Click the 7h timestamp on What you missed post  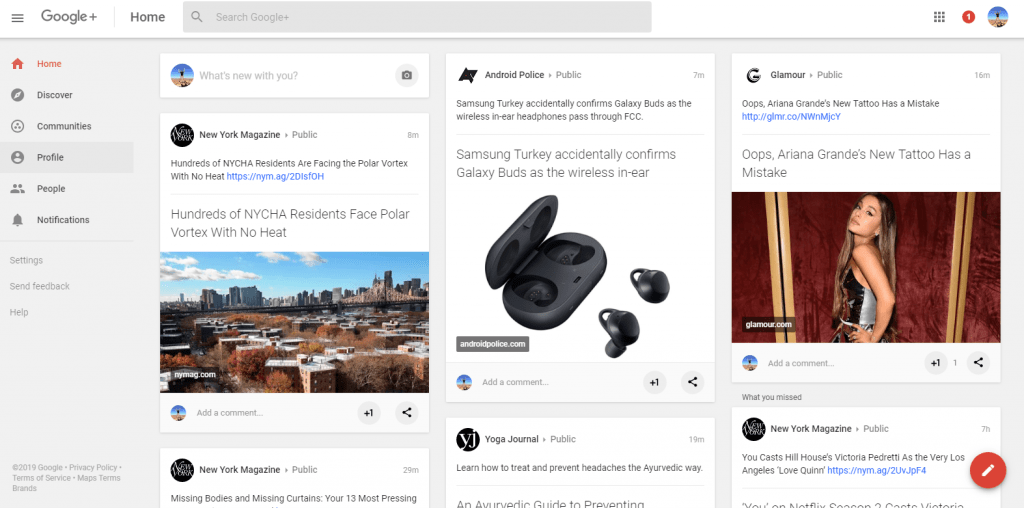(x=985, y=429)
